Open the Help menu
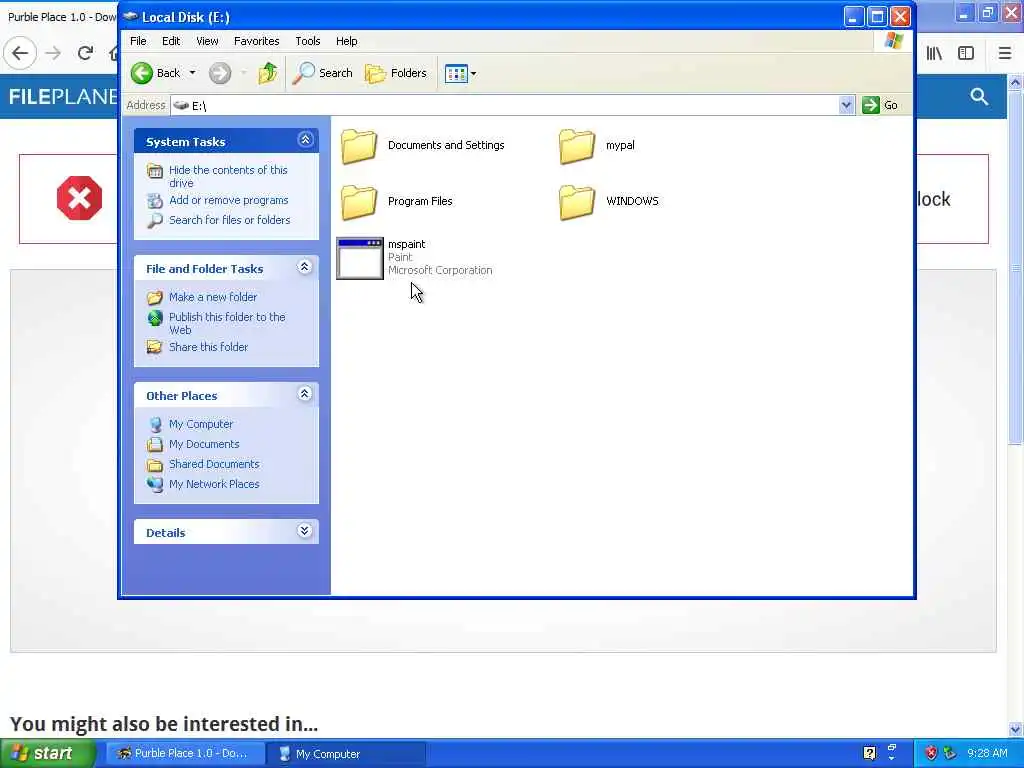 point(347,41)
